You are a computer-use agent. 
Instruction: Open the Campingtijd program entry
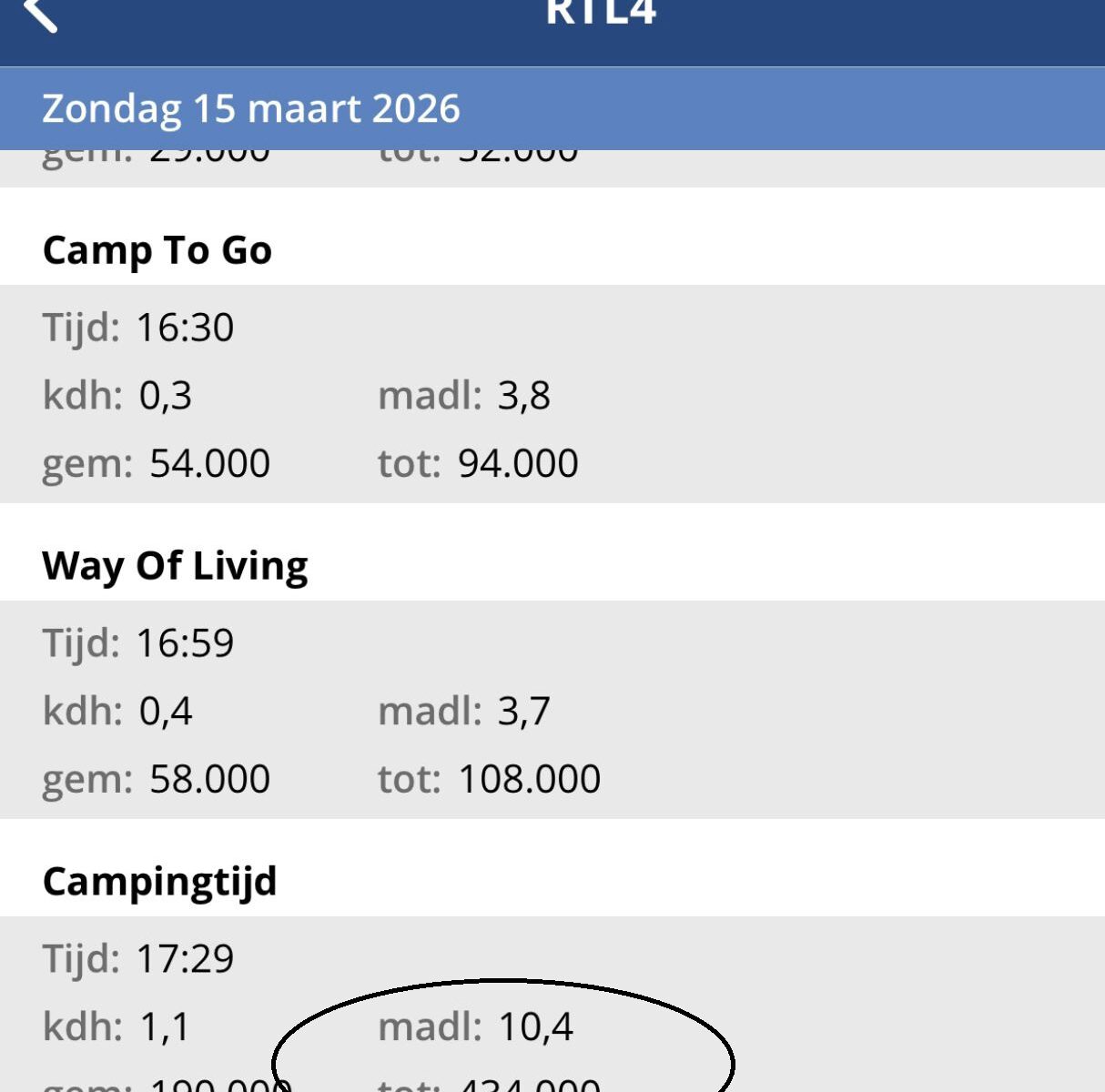[x=160, y=882]
